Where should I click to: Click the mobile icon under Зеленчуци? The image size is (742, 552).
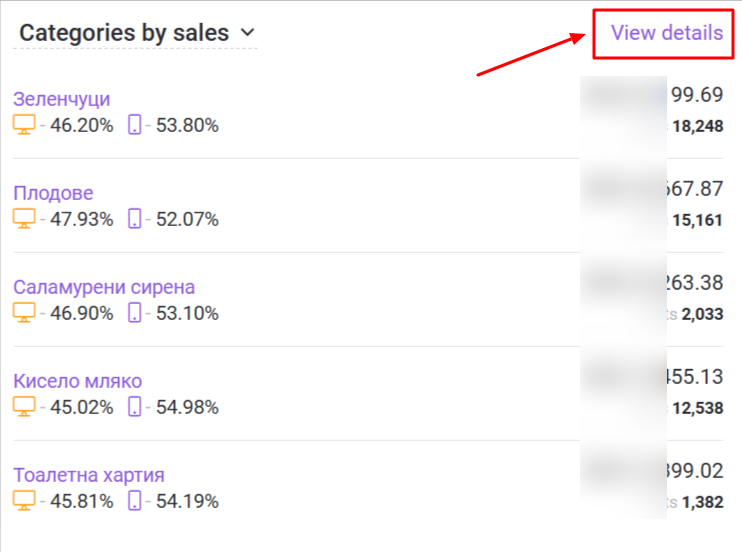[134, 125]
